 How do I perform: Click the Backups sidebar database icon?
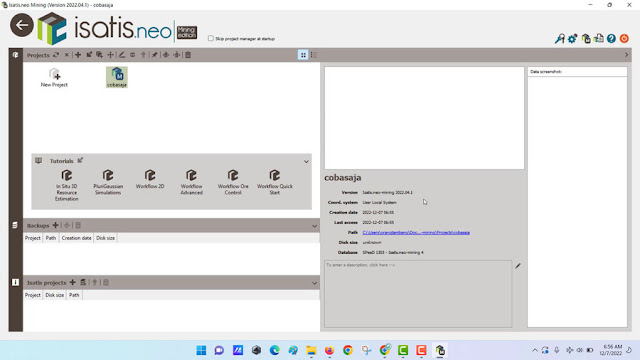pos(15,225)
